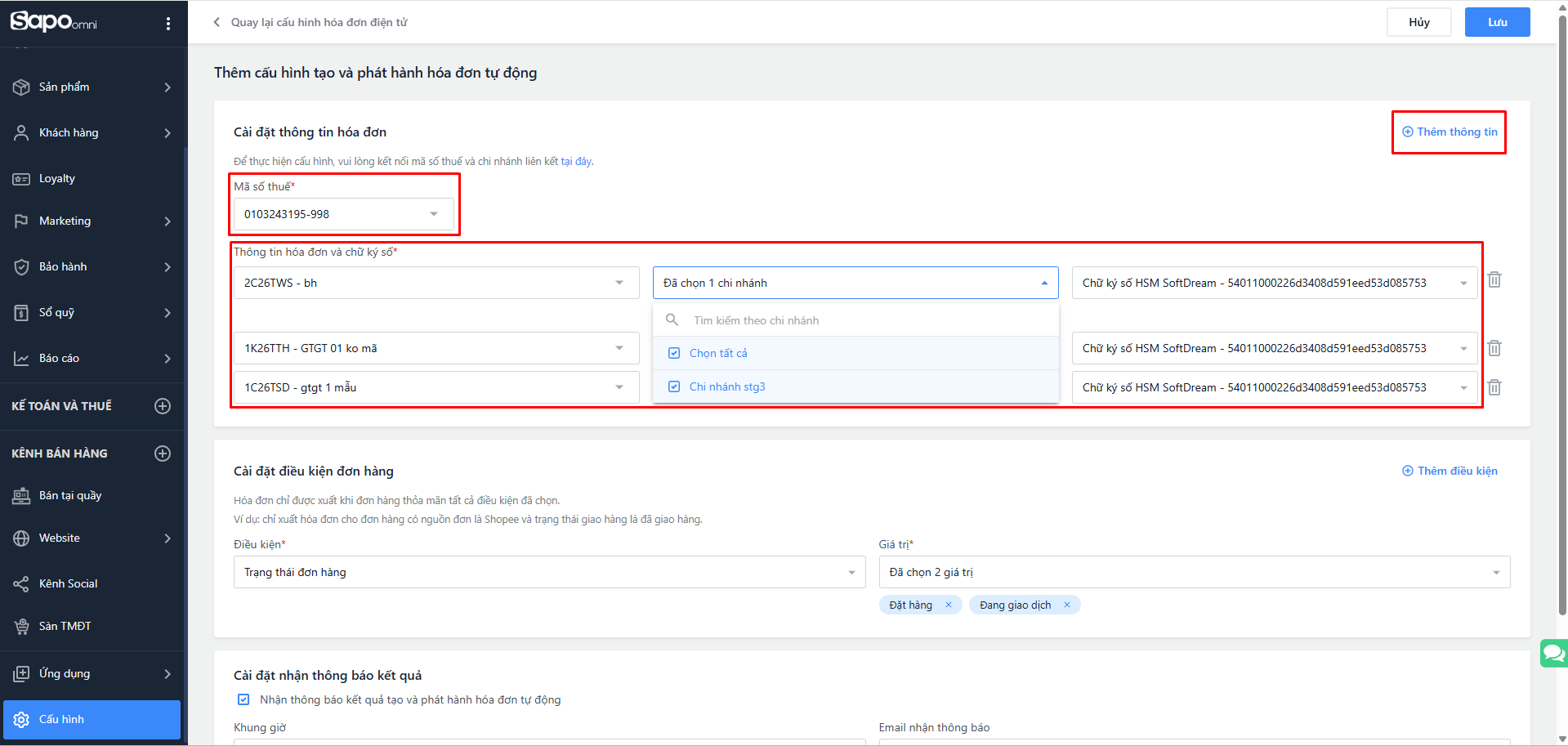Click the Thêm thông tin link

click(x=1450, y=132)
